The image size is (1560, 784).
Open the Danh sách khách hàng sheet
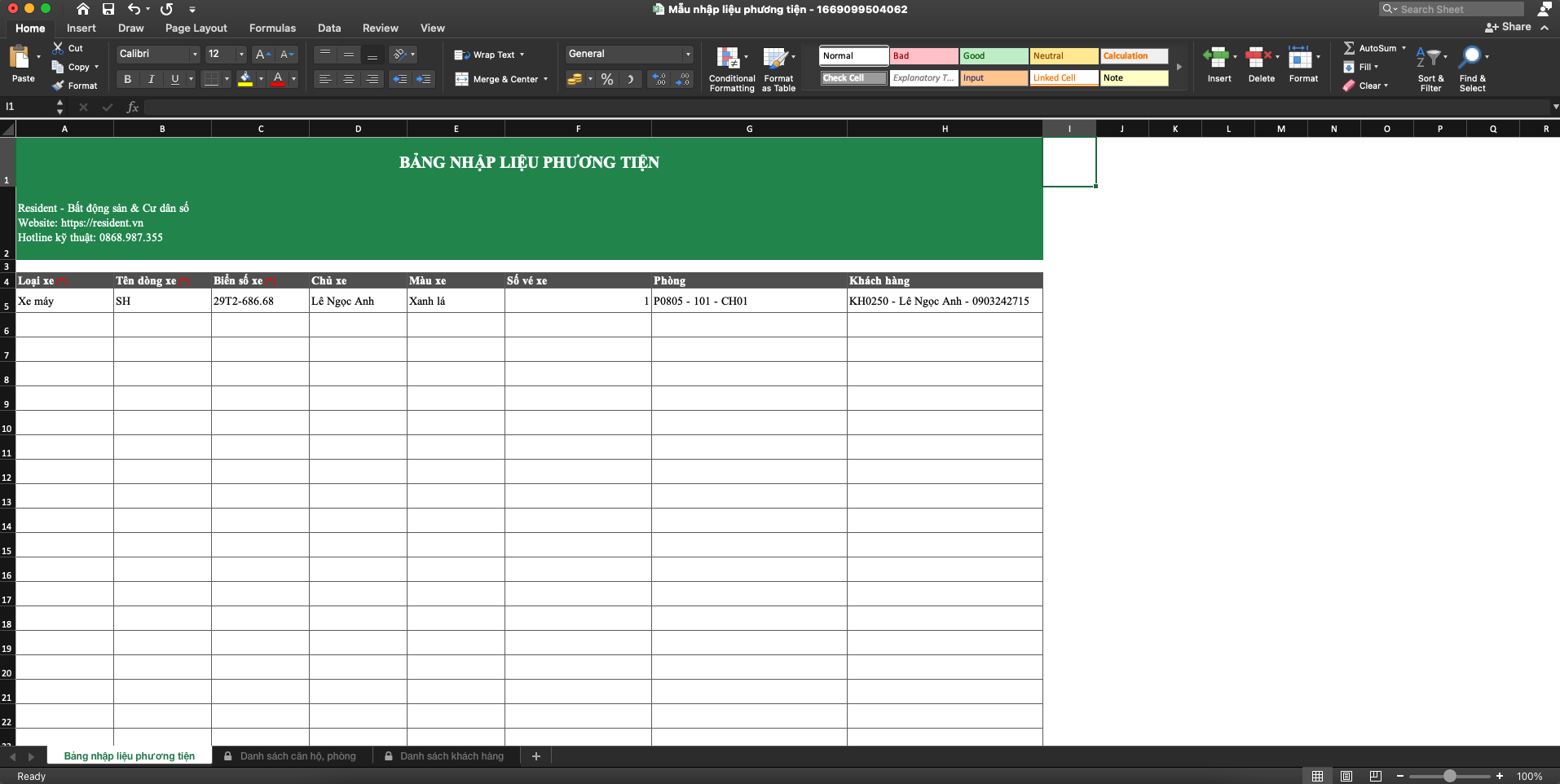pos(452,756)
